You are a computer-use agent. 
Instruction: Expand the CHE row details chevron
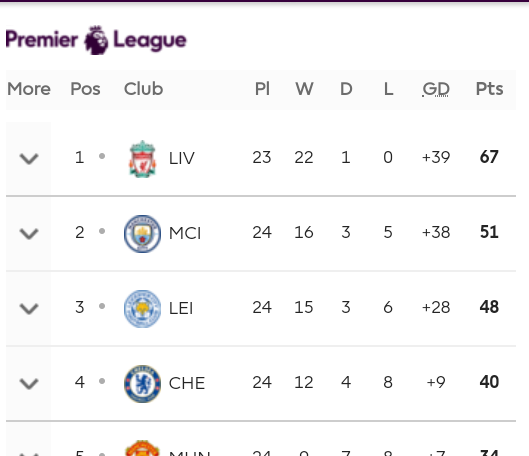pos(29,383)
